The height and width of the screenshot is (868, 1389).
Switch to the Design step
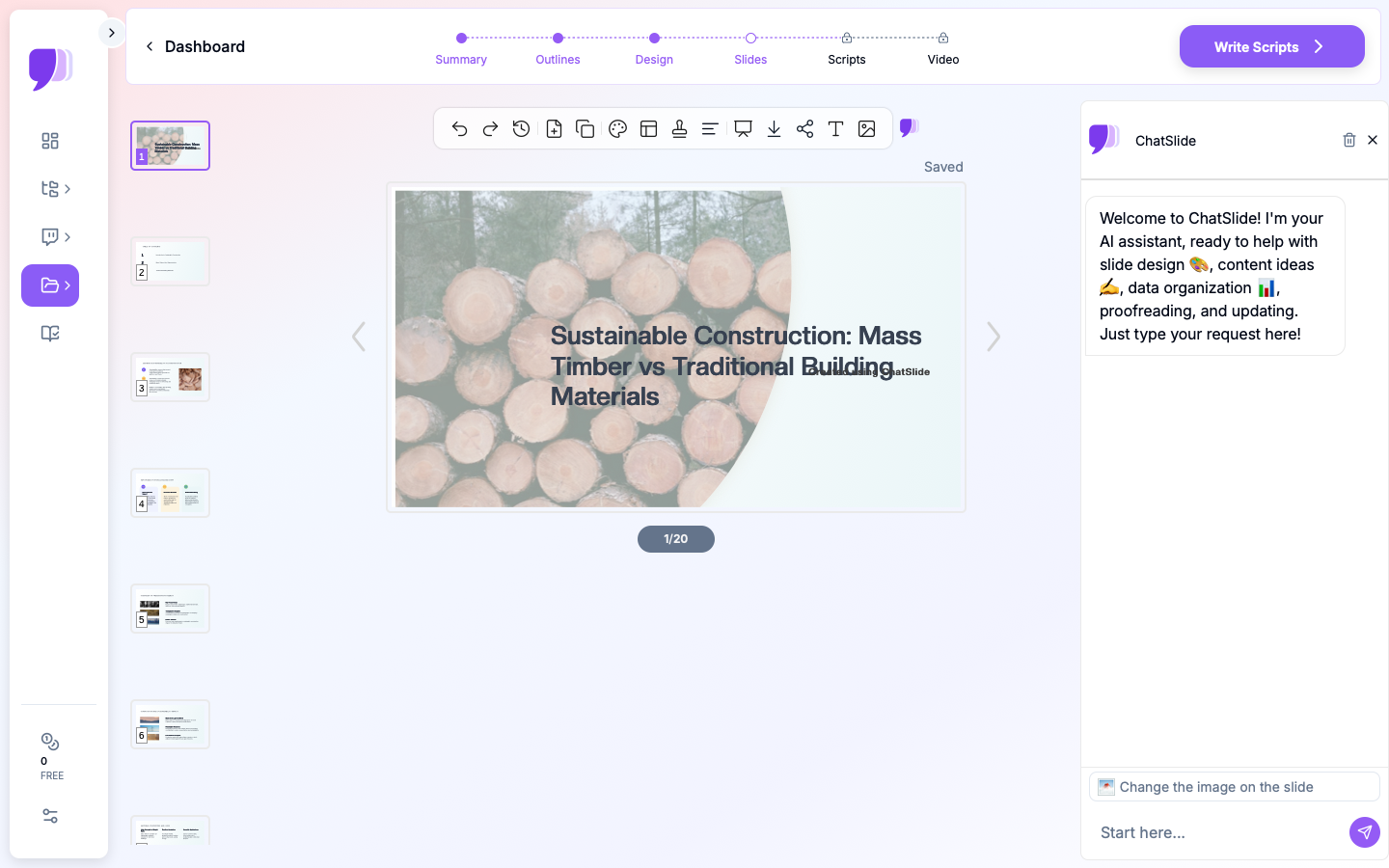pos(654,48)
